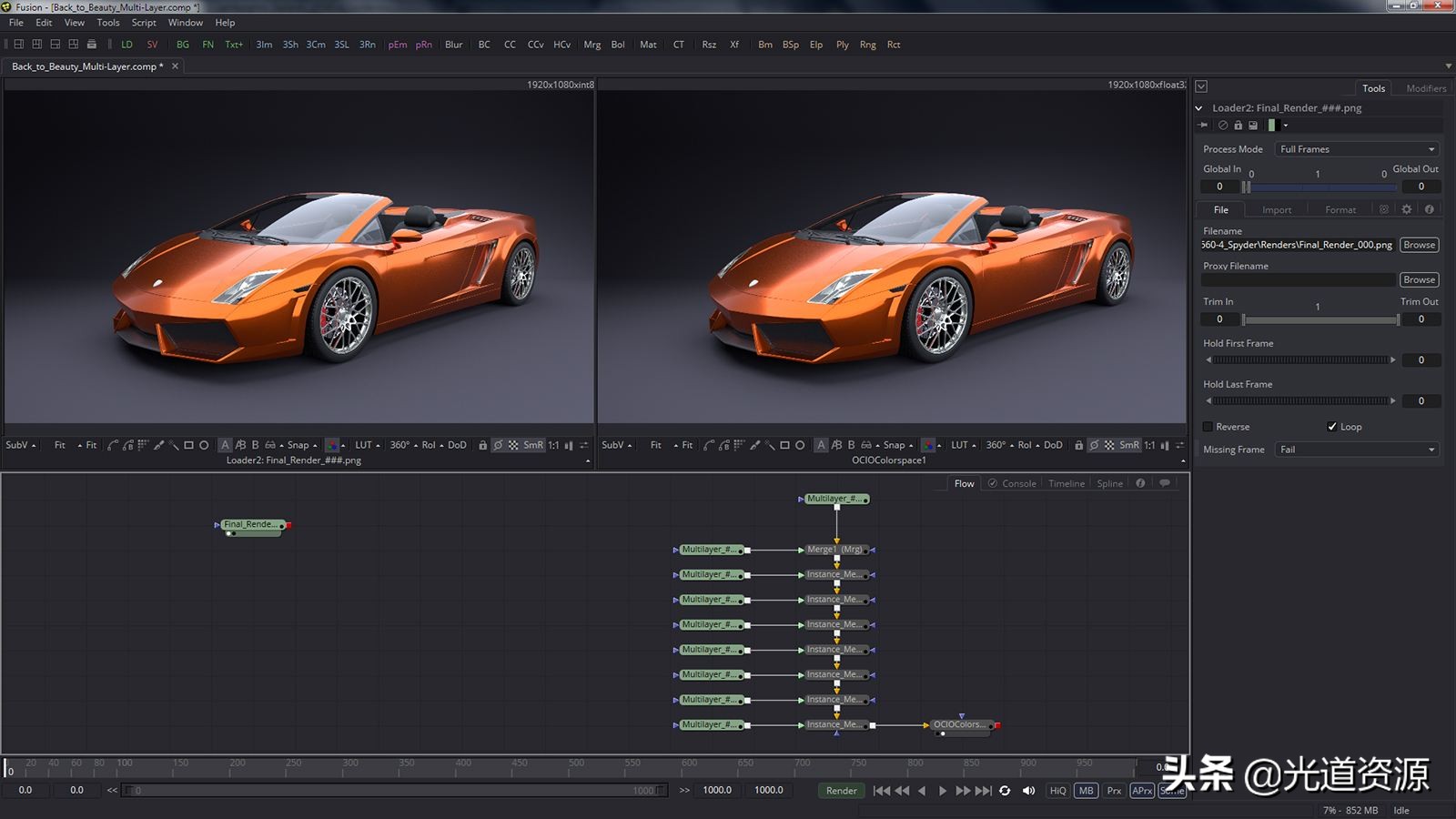Switch to the Import tab
This screenshot has width=1456, height=819.
pos(1277,208)
